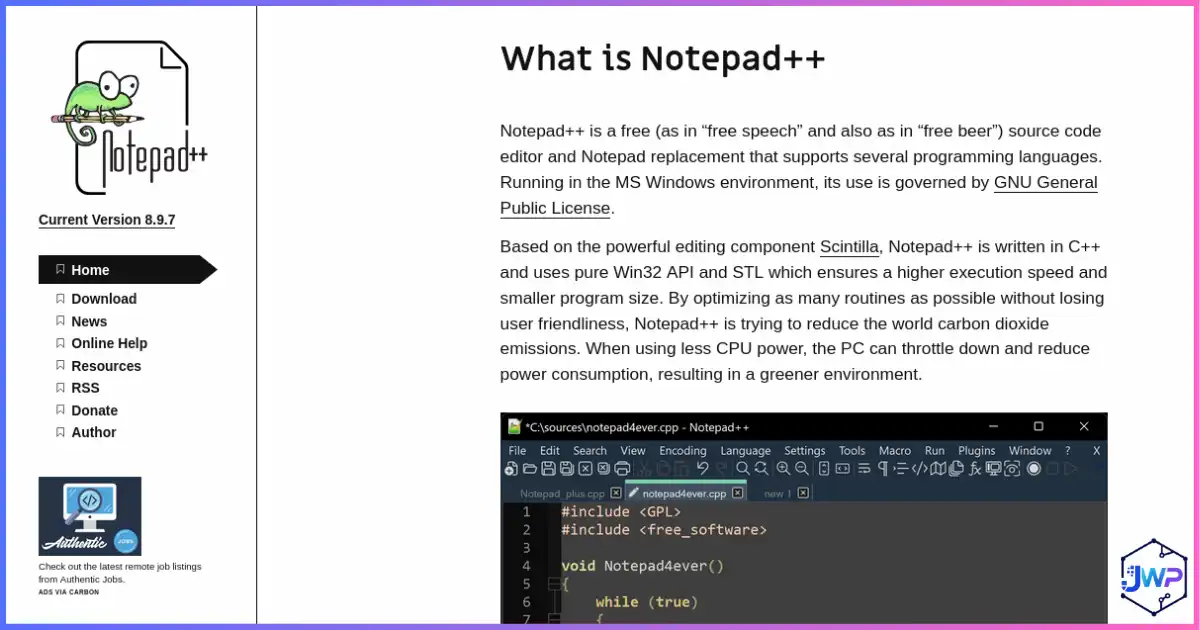Image resolution: width=1200 pixels, height=630 pixels.
Task: Click the synchronize horizontal scrolling icon
Action: [x=843, y=468]
